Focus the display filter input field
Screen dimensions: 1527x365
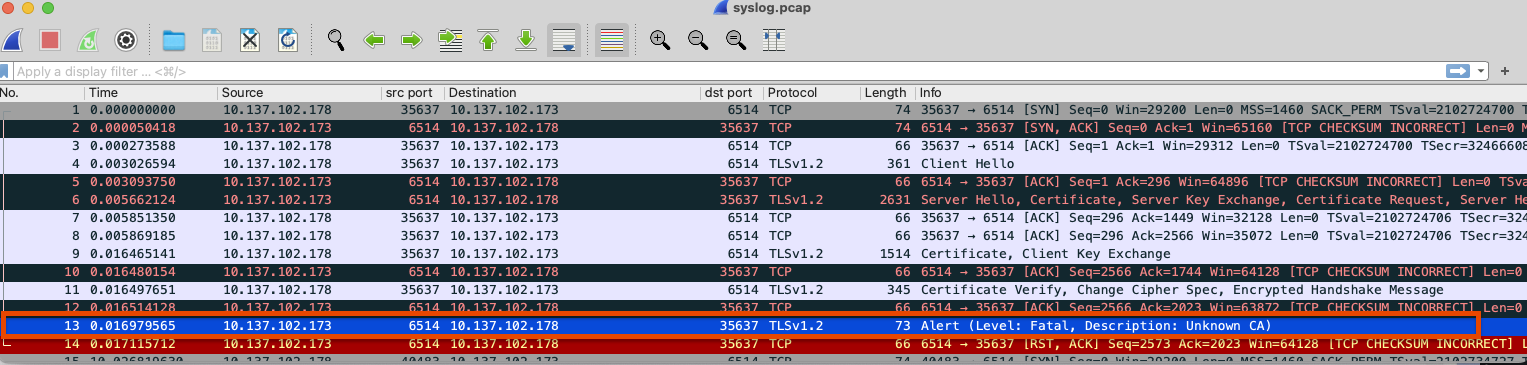click(728, 71)
